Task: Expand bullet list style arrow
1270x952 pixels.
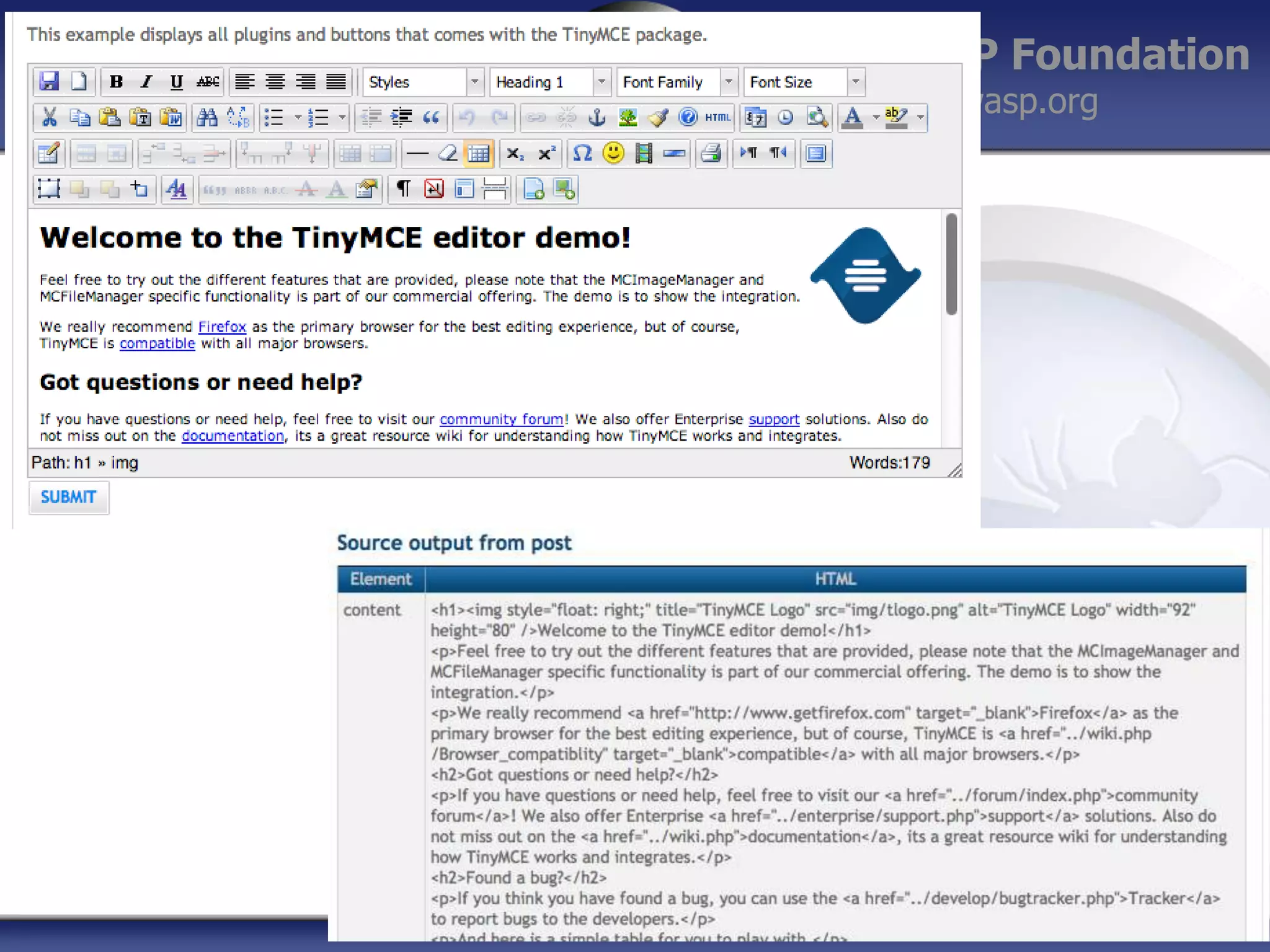Action: click(x=297, y=117)
